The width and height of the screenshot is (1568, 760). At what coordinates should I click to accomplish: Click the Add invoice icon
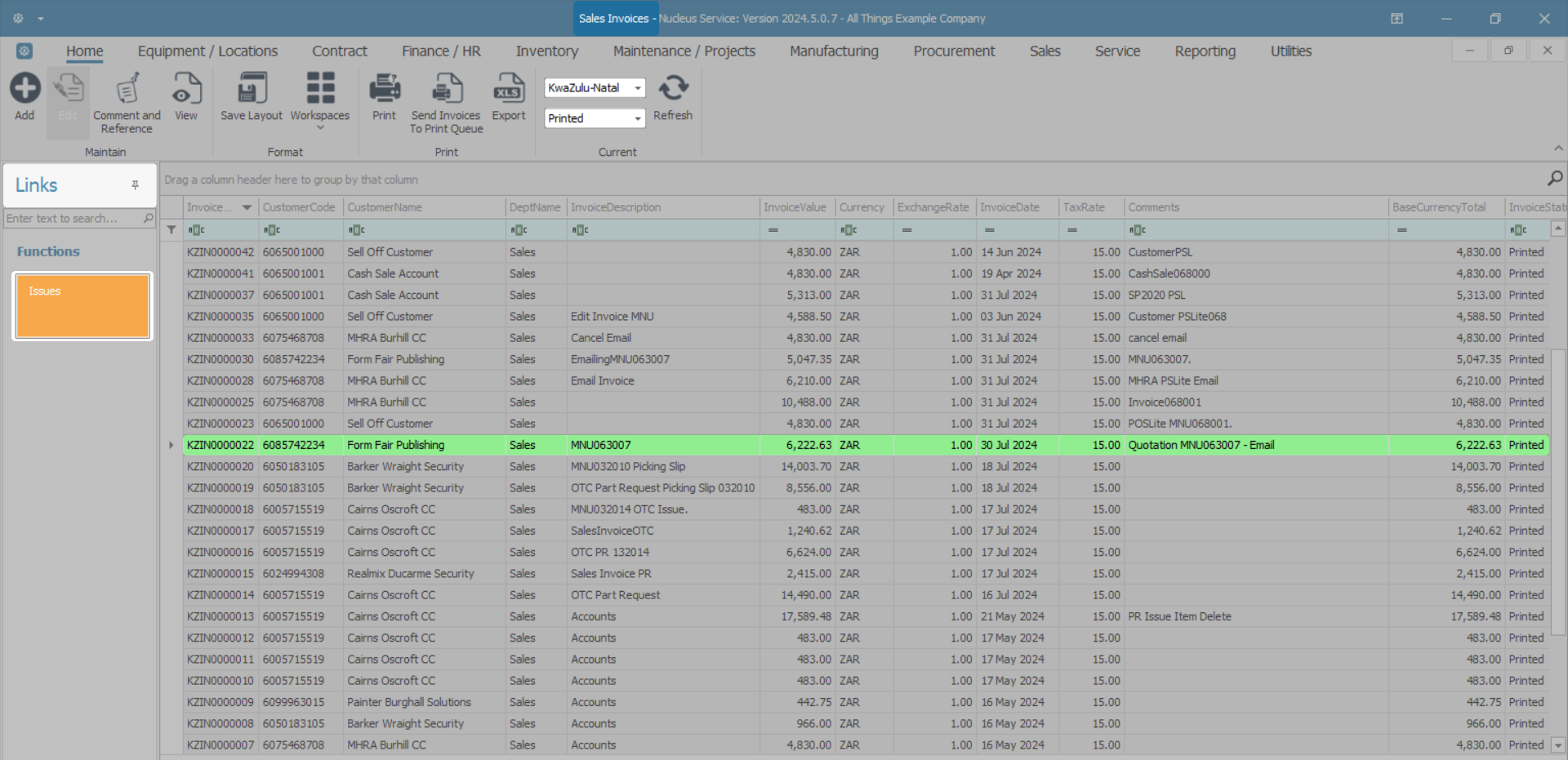click(x=24, y=88)
